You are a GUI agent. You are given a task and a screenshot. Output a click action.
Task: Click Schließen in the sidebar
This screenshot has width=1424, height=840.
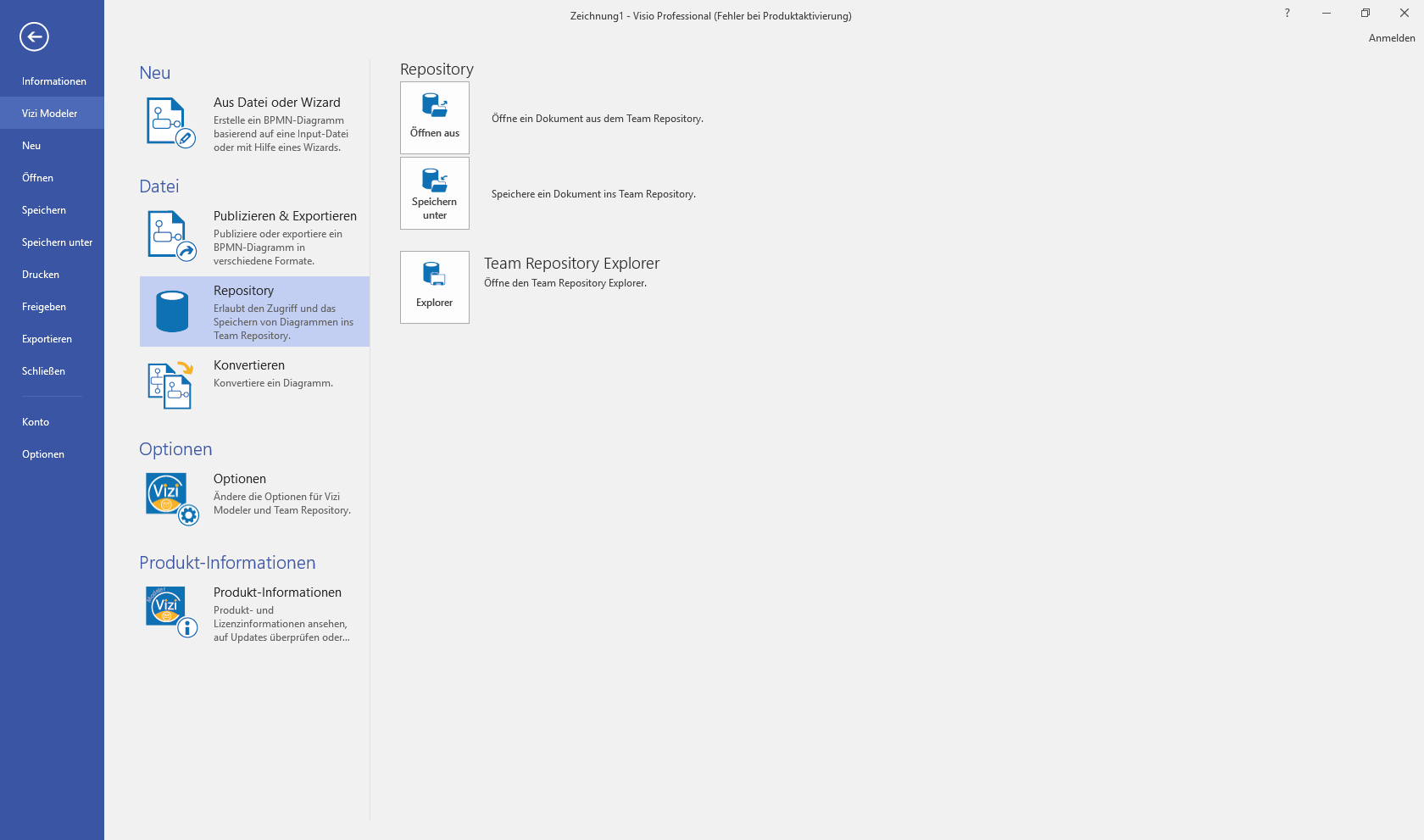pos(53,371)
